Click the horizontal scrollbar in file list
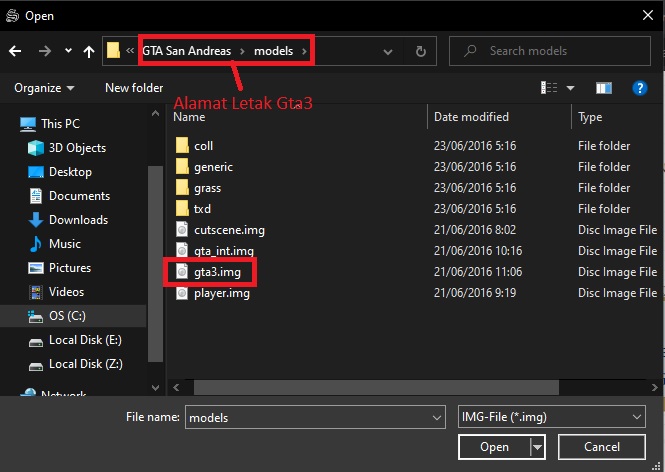This screenshot has width=665, height=472. click(x=376, y=387)
